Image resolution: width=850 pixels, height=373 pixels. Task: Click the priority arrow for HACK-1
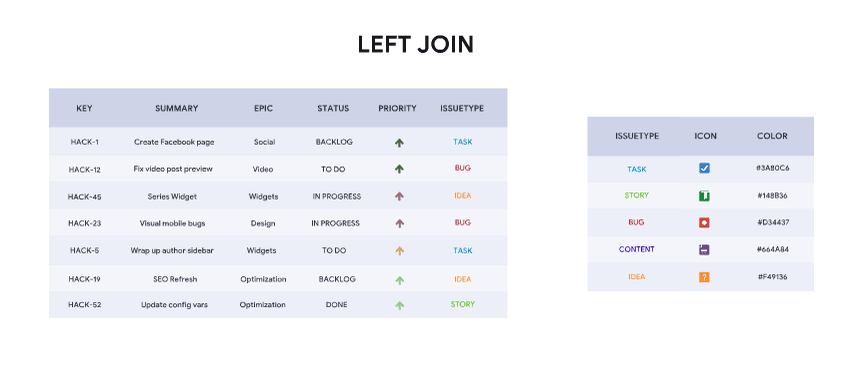pyautogui.click(x=400, y=143)
